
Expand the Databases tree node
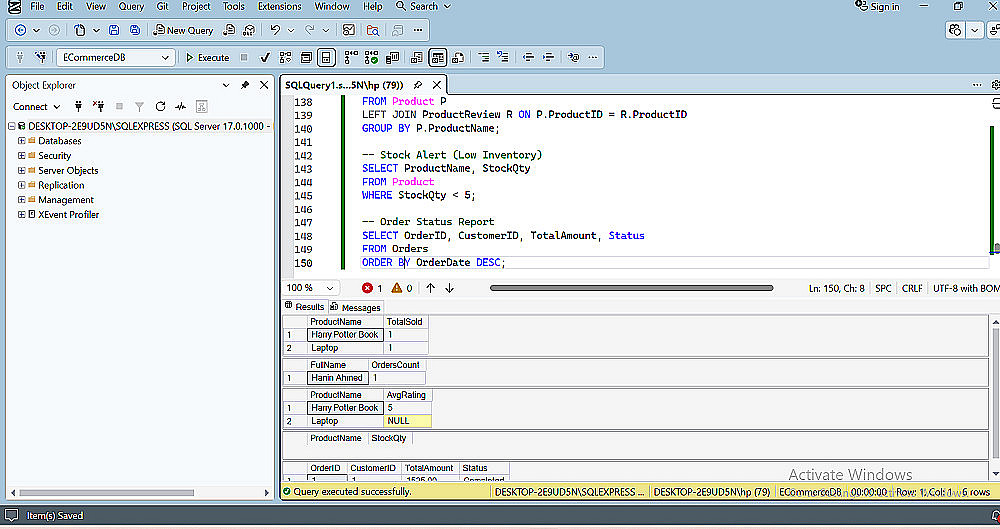pyautogui.click(x=22, y=141)
